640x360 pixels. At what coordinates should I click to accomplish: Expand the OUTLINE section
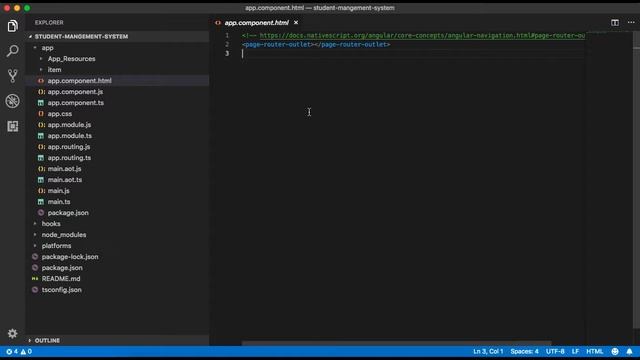pos(47,340)
